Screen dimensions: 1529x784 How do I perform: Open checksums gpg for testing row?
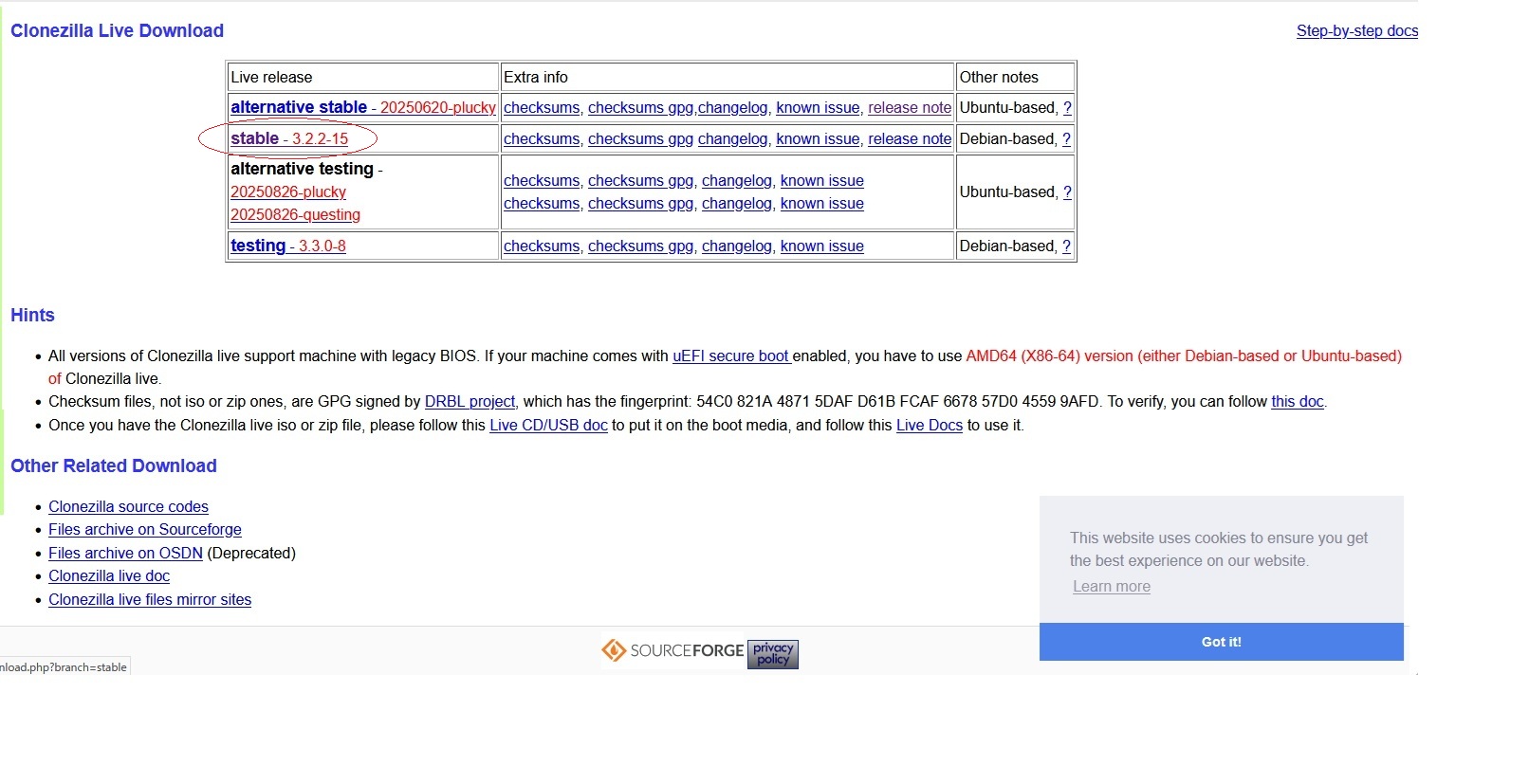(x=641, y=246)
